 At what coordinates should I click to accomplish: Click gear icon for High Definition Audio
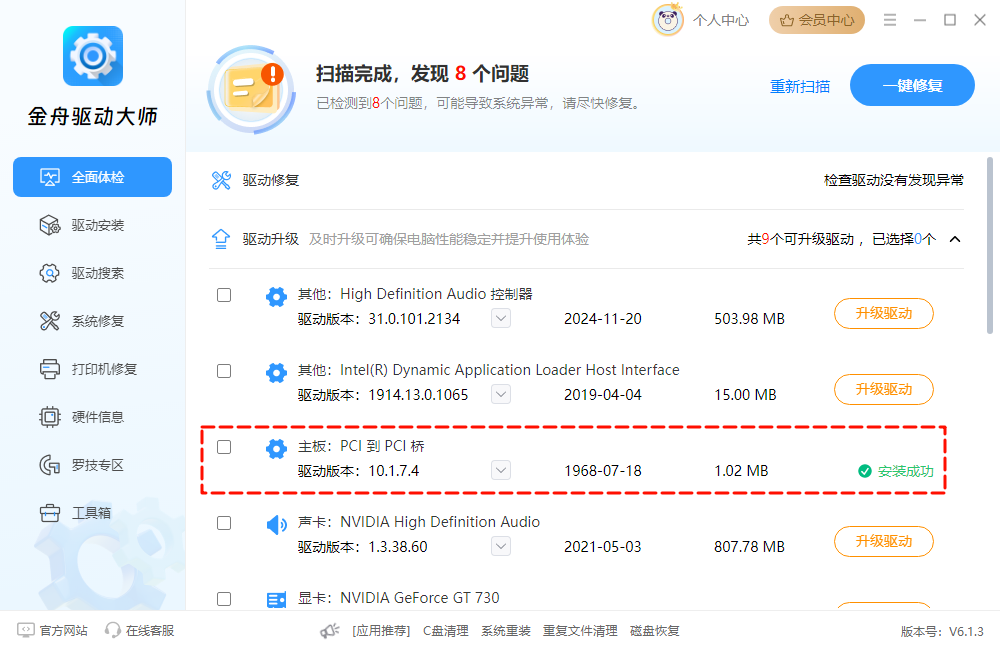point(276,297)
